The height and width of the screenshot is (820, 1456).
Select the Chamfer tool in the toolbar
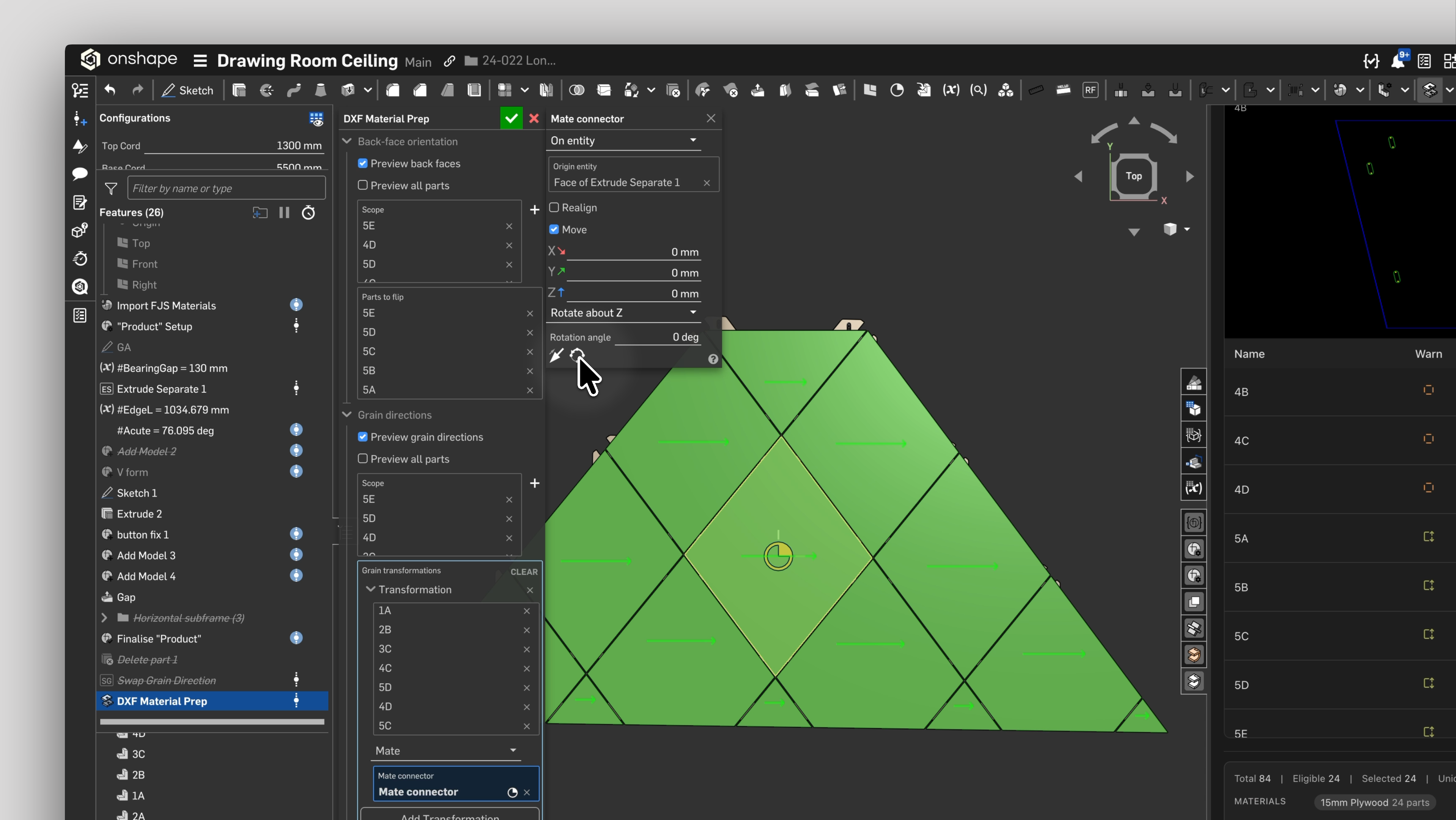420,90
